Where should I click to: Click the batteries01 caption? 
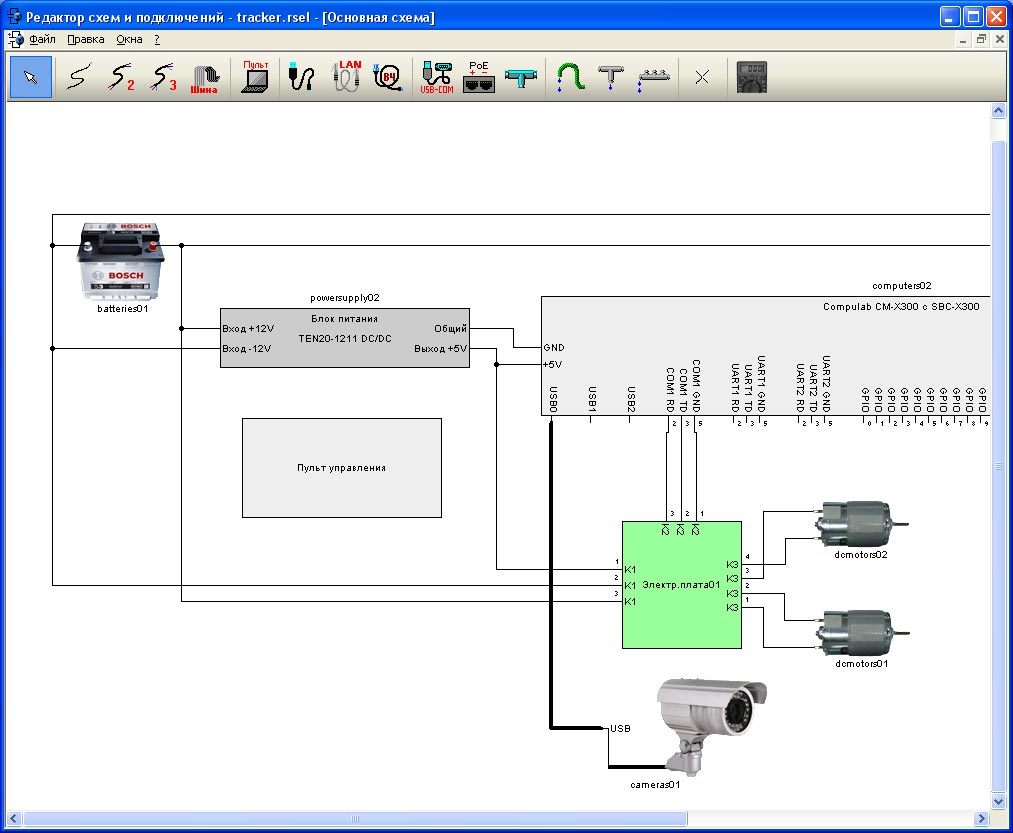point(123,309)
